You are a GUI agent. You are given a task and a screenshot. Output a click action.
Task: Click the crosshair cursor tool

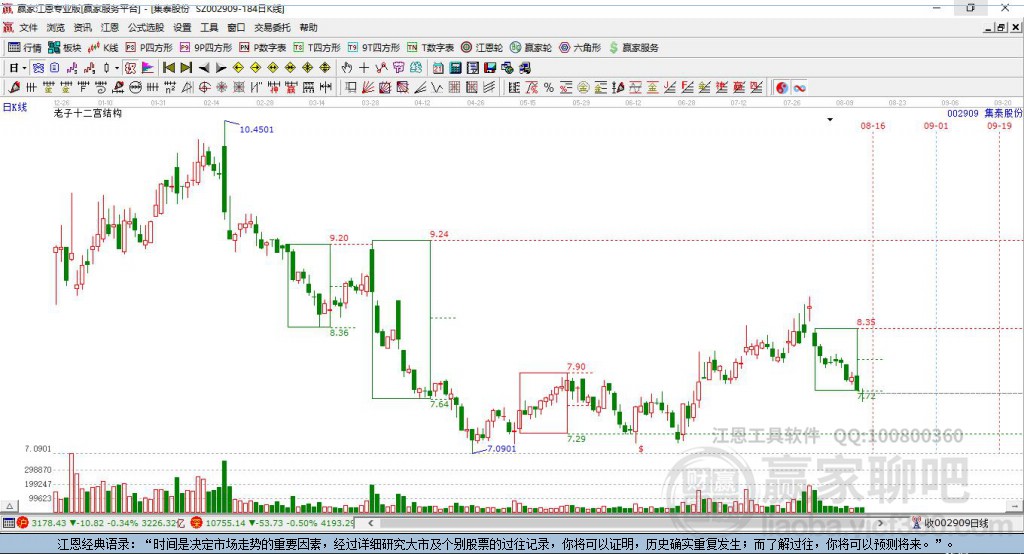[x=364, y=68]
